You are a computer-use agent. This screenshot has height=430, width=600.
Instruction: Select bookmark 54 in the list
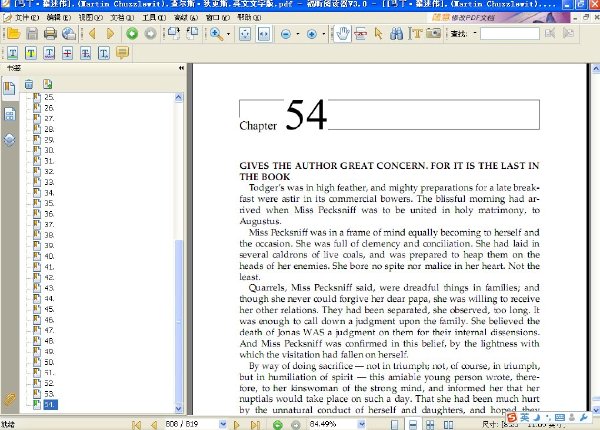[x=50, y=404]
